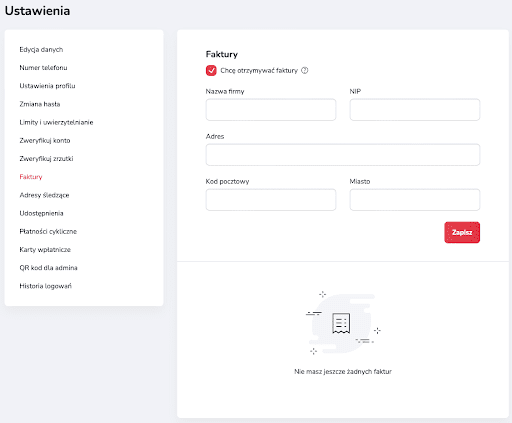
Task: View Historia logowań
Action: point(45,286)
